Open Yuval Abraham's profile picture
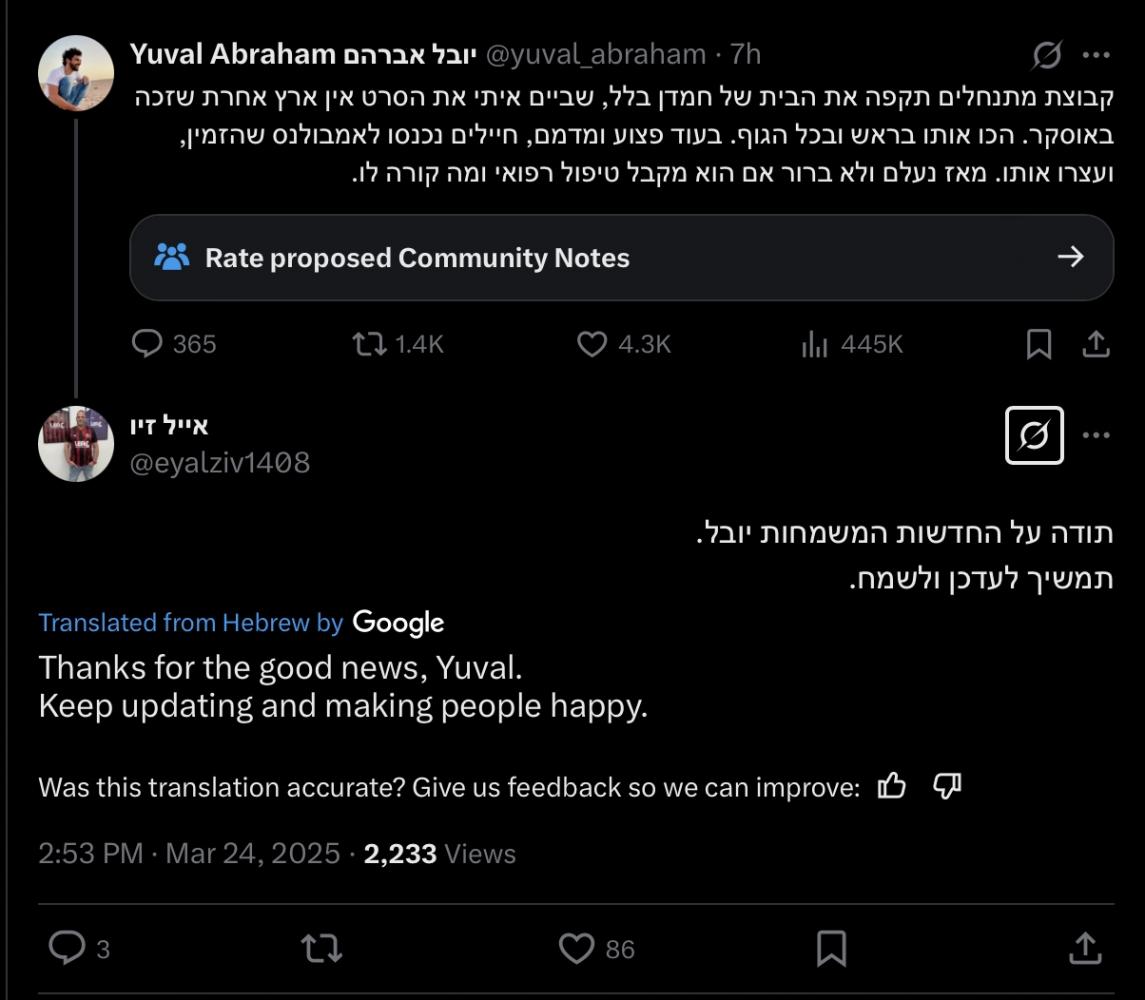The height and width of the screenshot is (1000, 1145). [x=76, y=73]
